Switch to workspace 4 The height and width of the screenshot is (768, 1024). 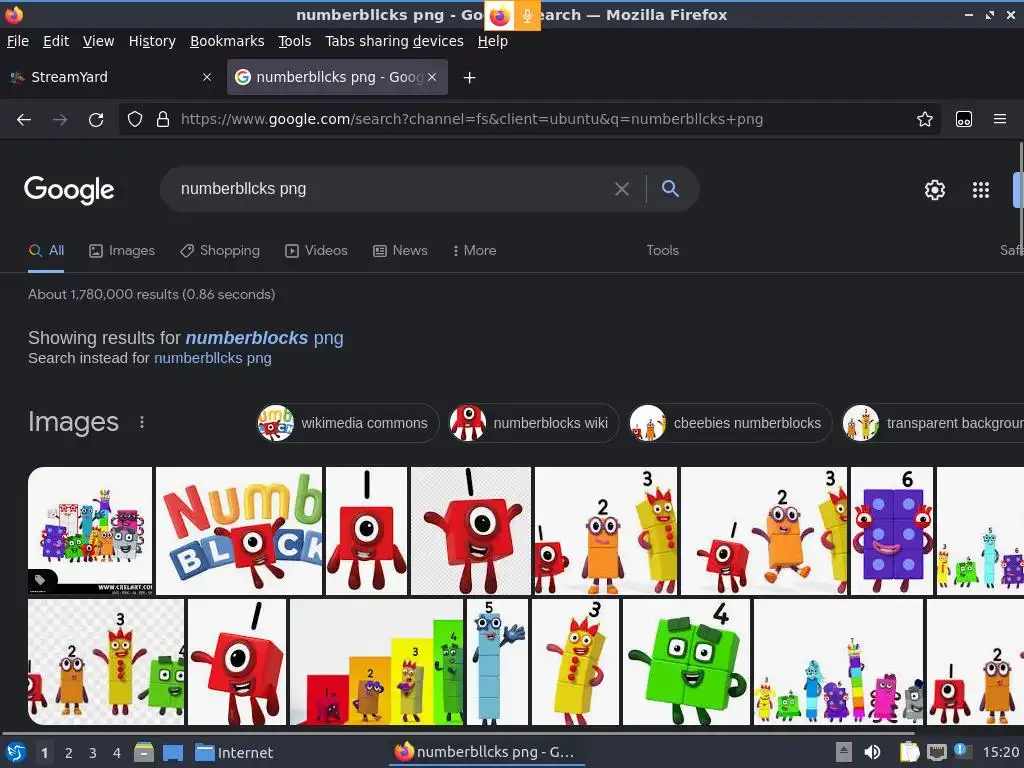117,753
